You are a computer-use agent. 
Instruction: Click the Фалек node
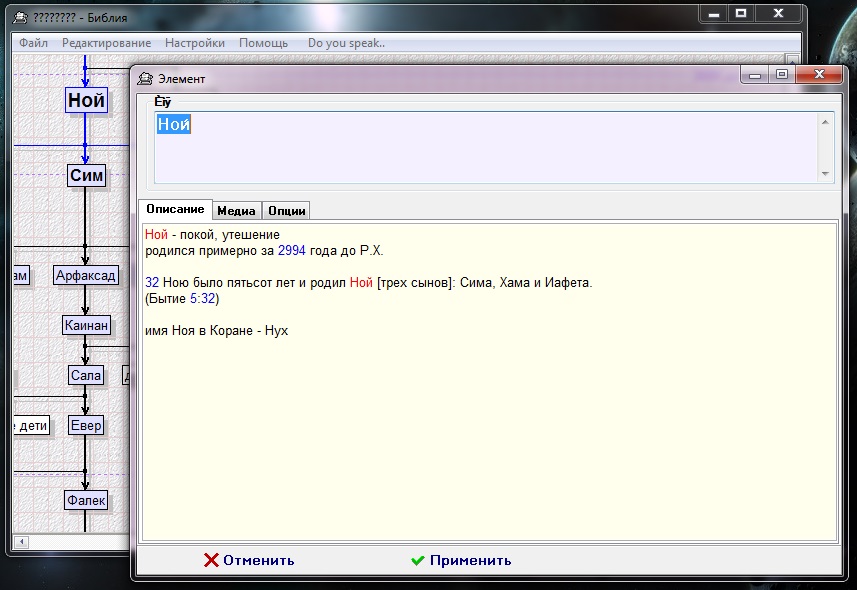click(86, 499)
